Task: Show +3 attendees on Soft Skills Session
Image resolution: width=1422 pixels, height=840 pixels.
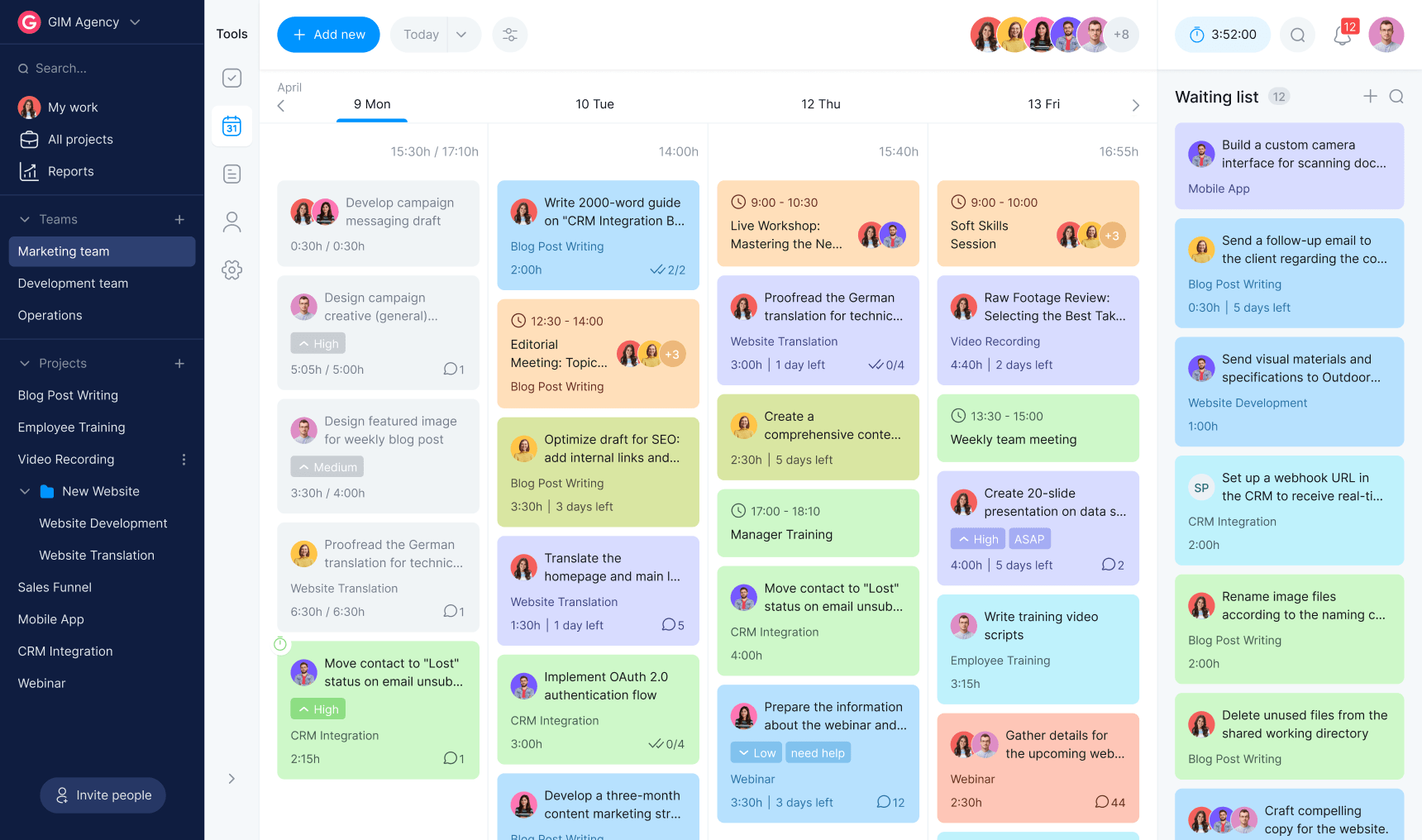Action: [x=1112, y=236]
